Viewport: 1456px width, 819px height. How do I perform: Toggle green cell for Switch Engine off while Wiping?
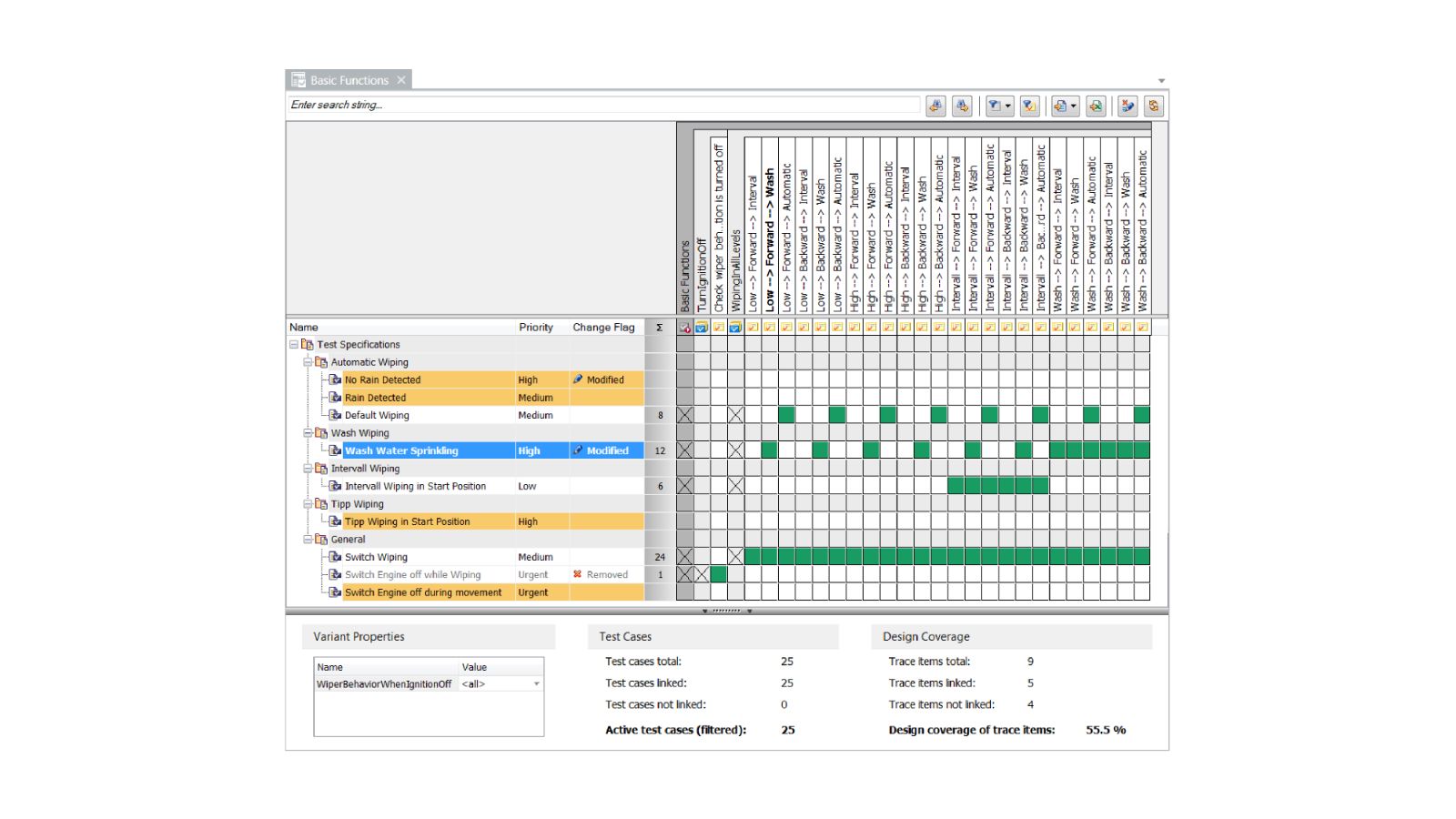(x=719, y=575)
